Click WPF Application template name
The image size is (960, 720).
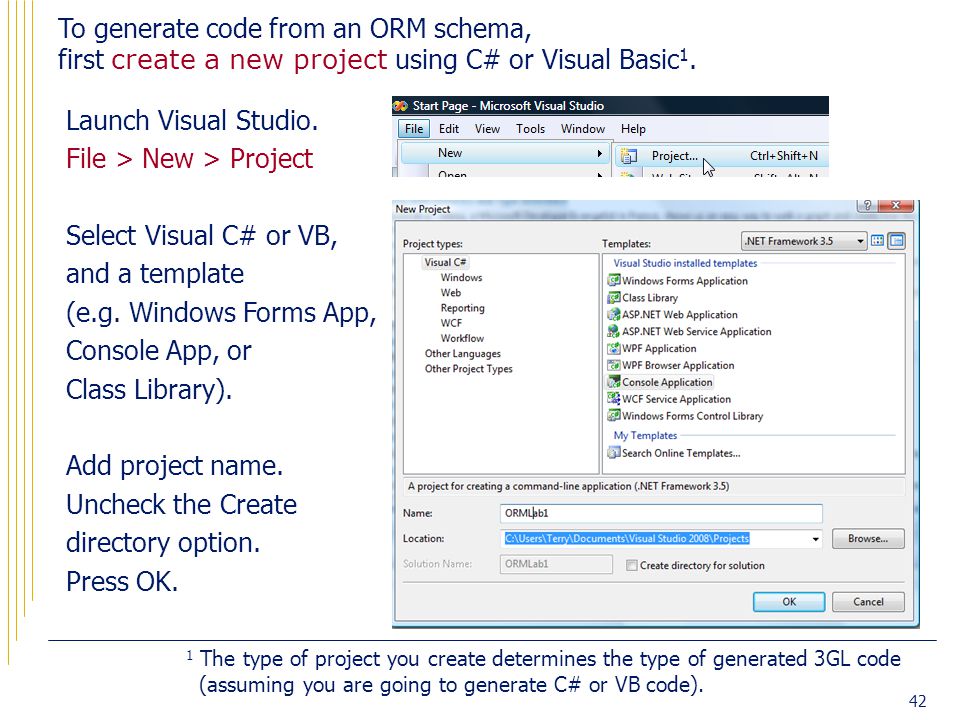tap(659, 348)
